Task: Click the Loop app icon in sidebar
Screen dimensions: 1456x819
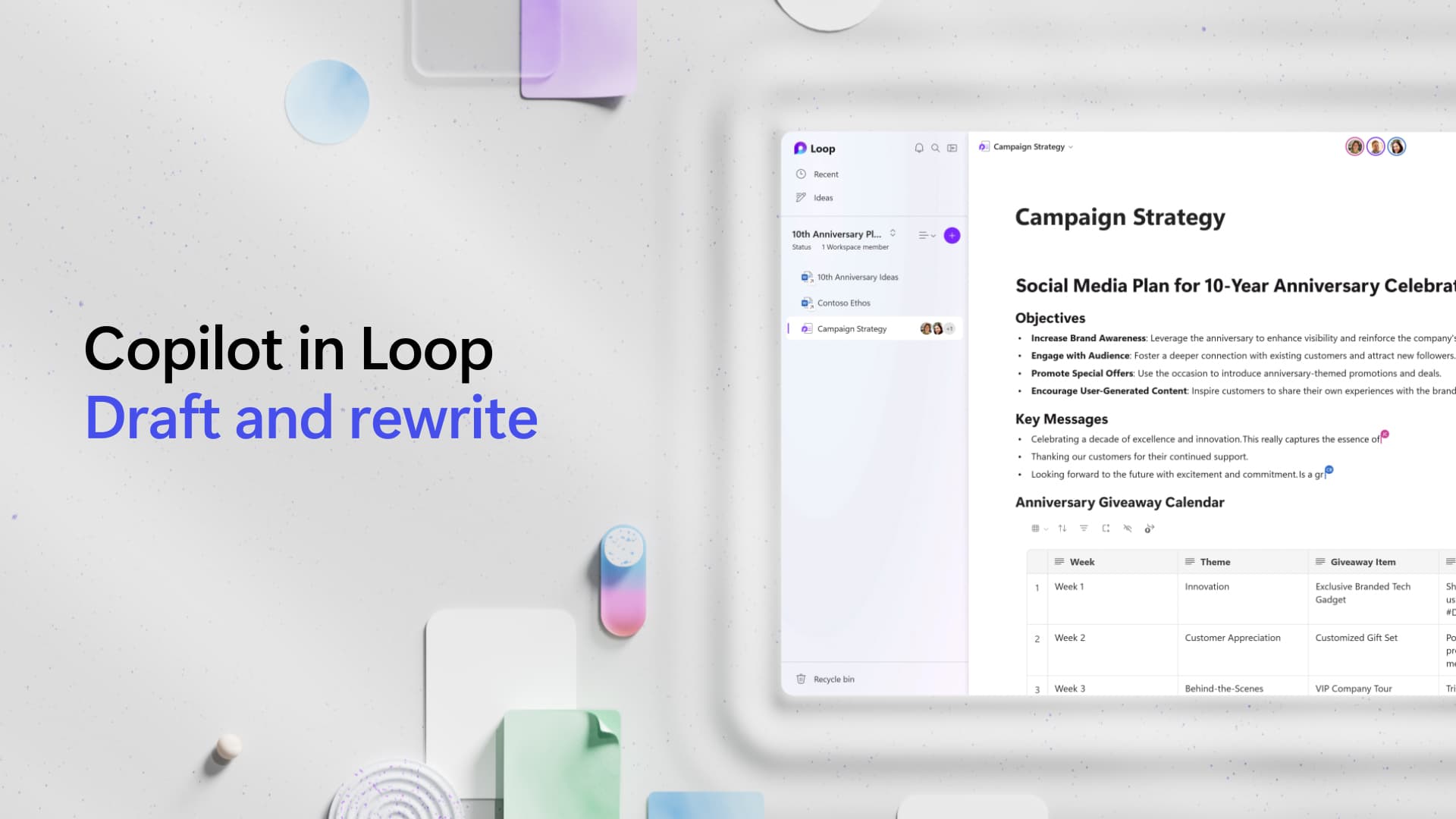Action: click(x=800, y=147)
